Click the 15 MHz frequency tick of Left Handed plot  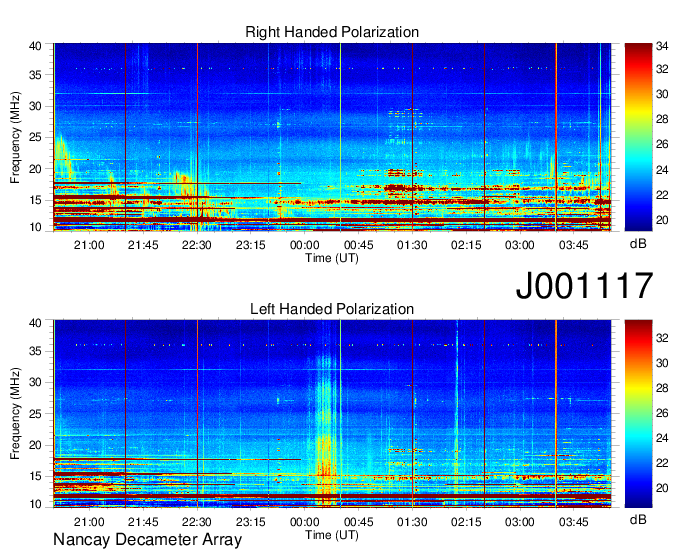click(x=36, y=477)
